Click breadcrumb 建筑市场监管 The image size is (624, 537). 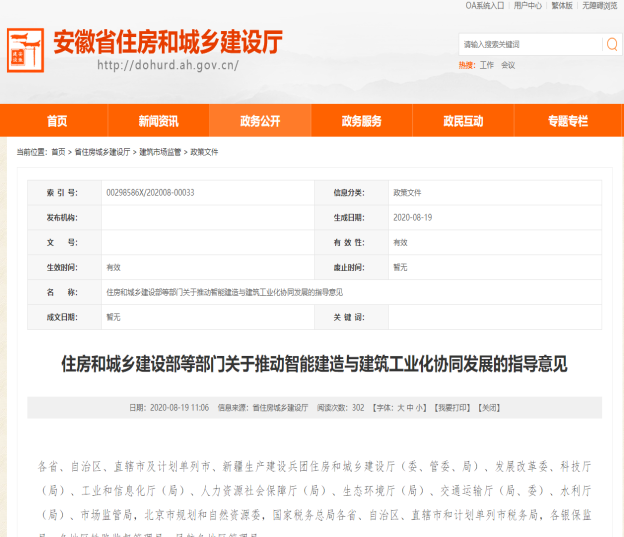[160, 152]
